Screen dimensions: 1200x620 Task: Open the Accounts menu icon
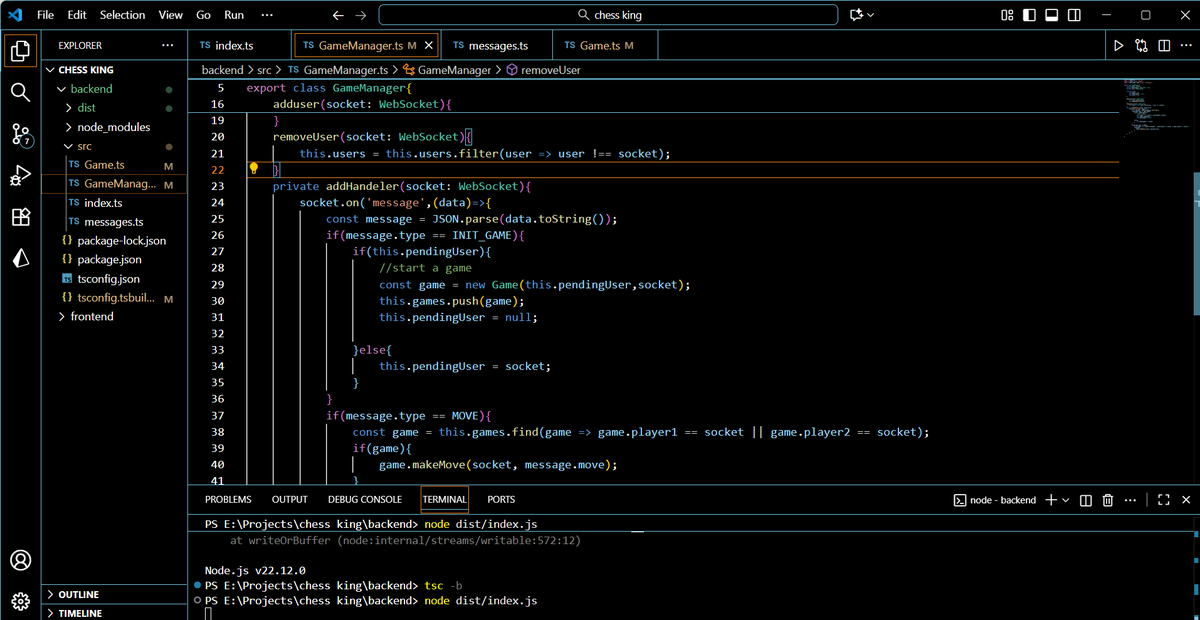[x=20, y=560]
